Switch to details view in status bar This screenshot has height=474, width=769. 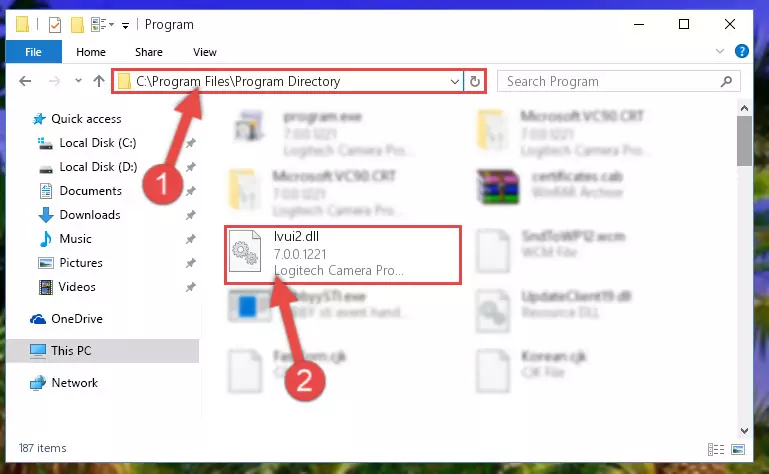click(716, 449)
